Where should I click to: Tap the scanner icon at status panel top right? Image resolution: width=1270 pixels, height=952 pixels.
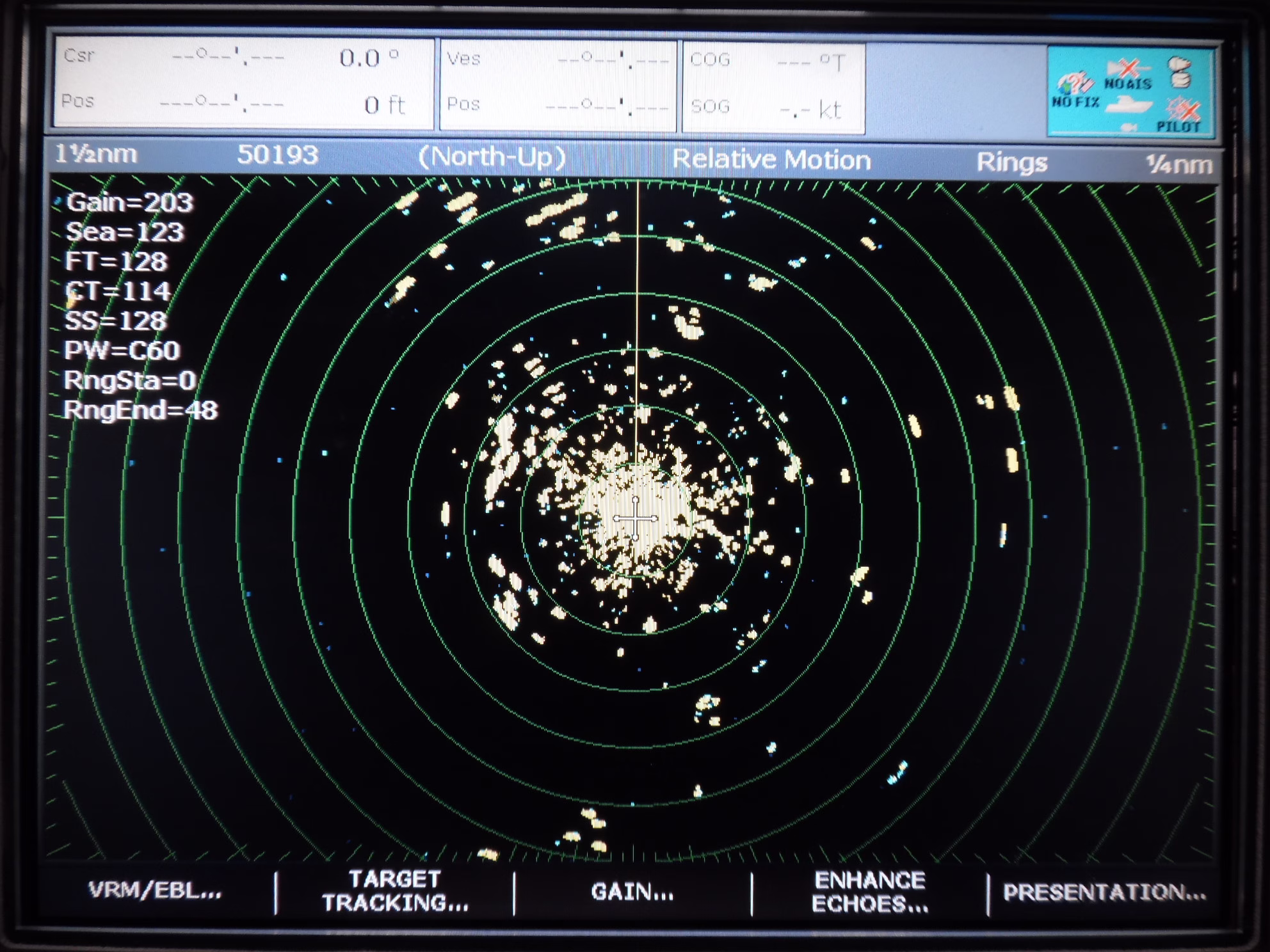click(x=1180, y=72)
